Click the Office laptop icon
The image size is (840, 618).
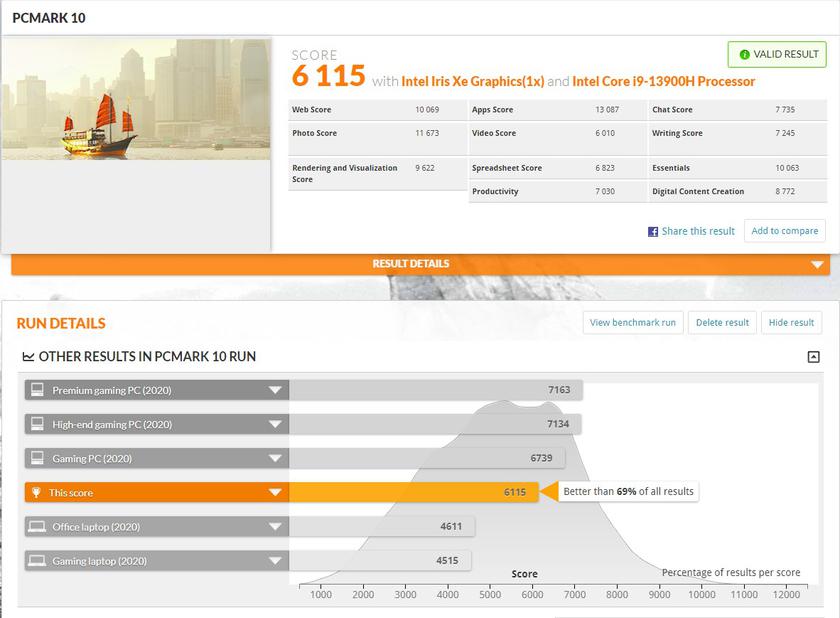tap(37, 526)
